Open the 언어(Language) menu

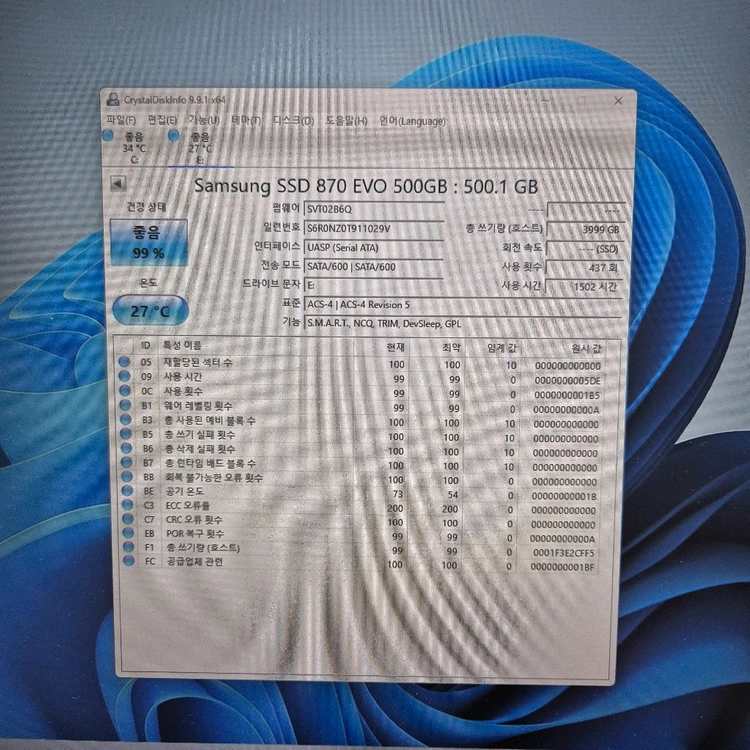pos(412,121)
